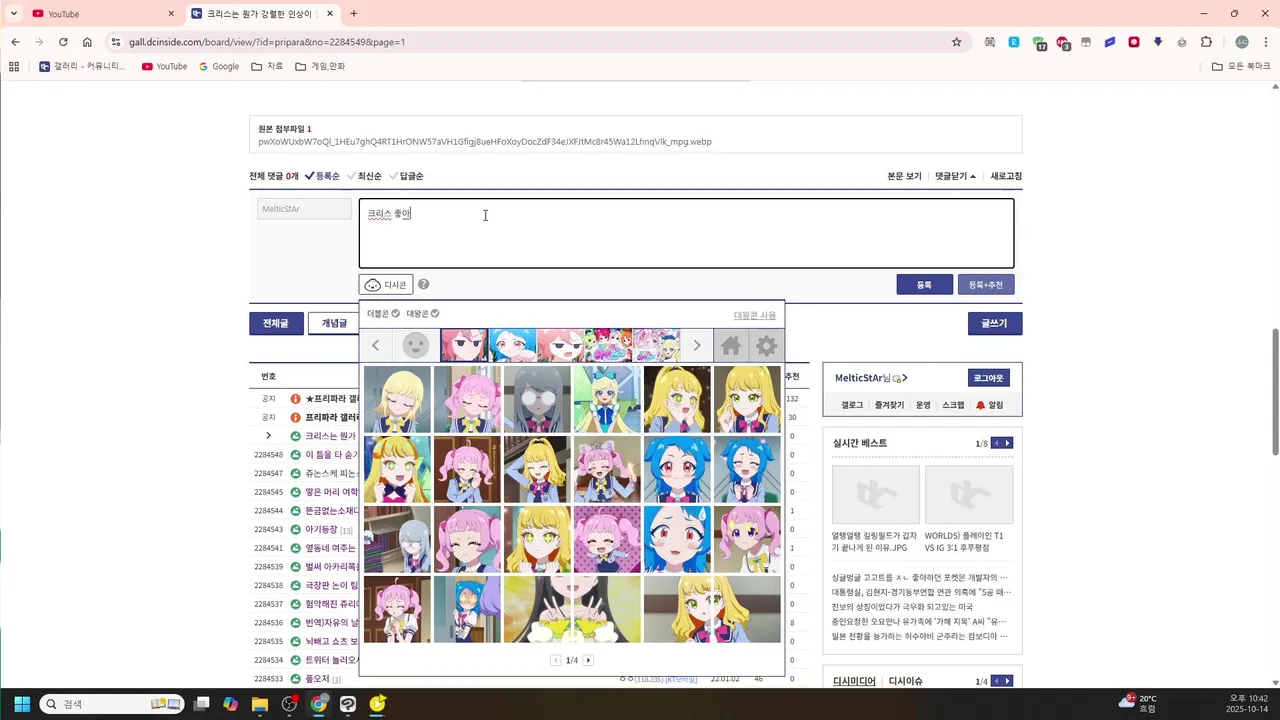Go to previous page of emoticons
This screenshot has height=720, width=1280.
click(x=556, y=660)
